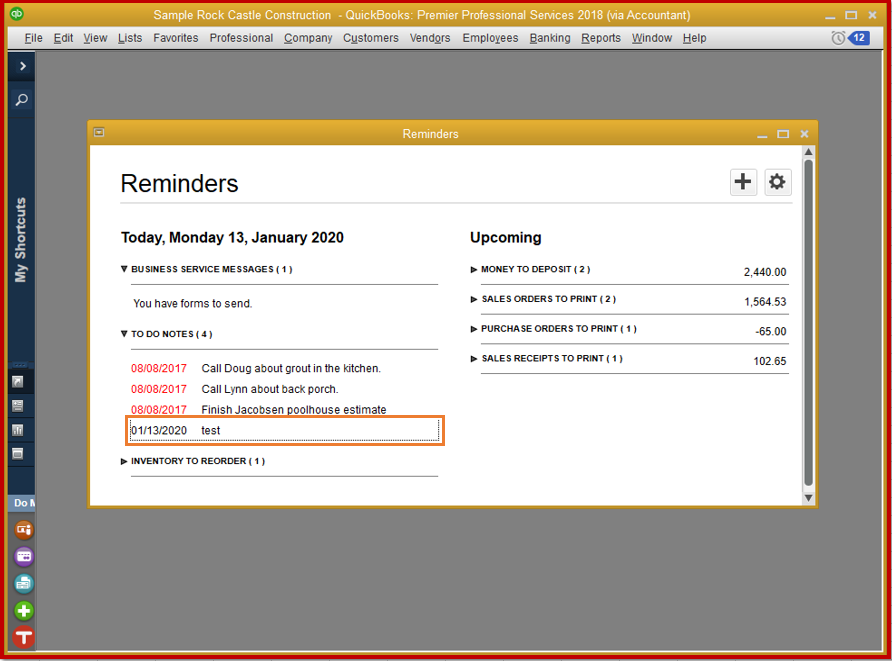Viewport: 892px width, 661px height.
Task: Expand Inventory to Reorder section
Action: point(124,461)
